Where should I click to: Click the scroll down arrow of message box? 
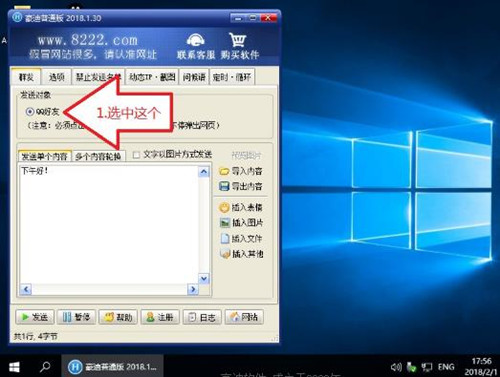pyautogui.click(x=204, y=278)
